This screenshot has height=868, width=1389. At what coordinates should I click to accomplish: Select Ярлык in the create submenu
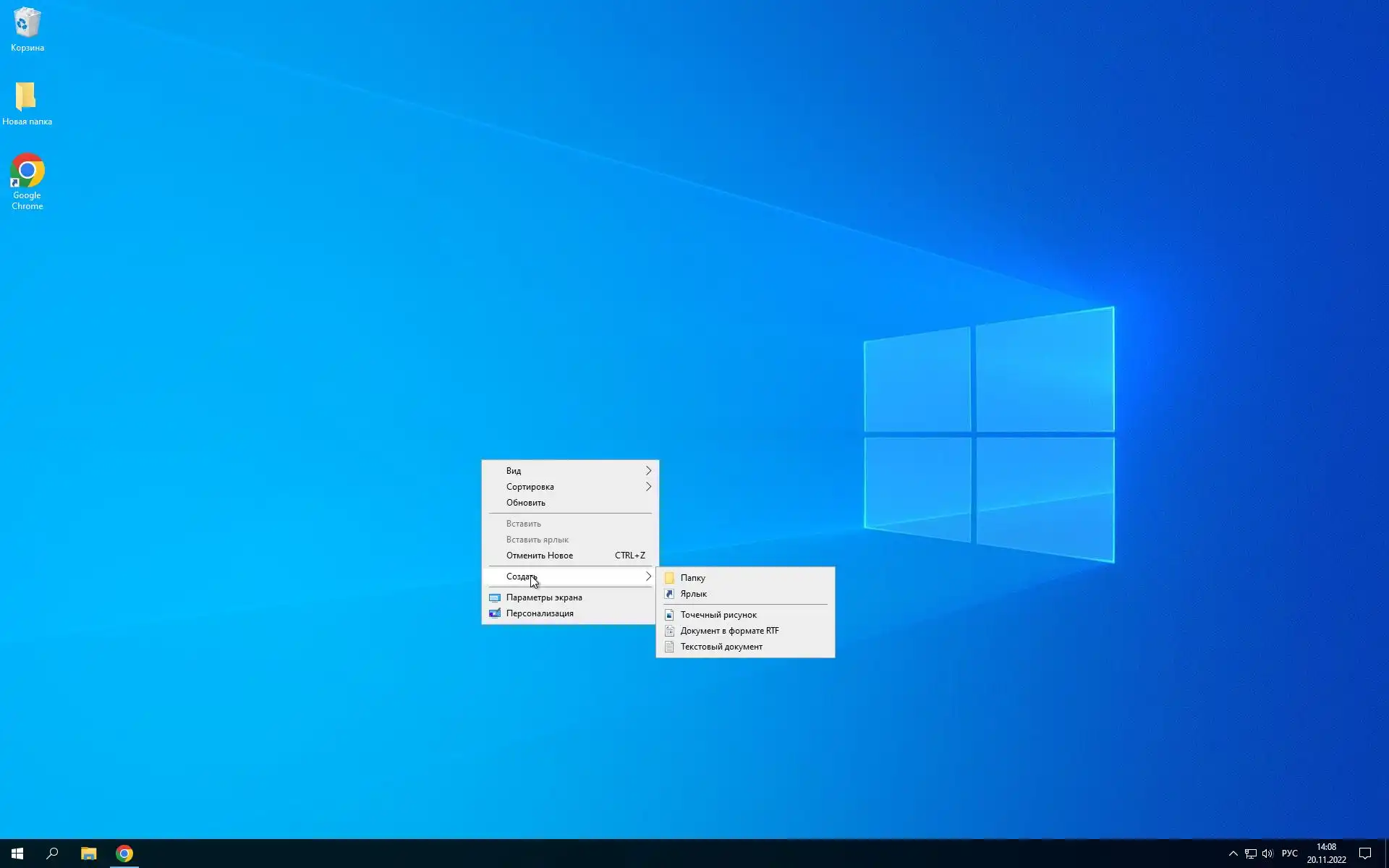[x=693, y=594]
